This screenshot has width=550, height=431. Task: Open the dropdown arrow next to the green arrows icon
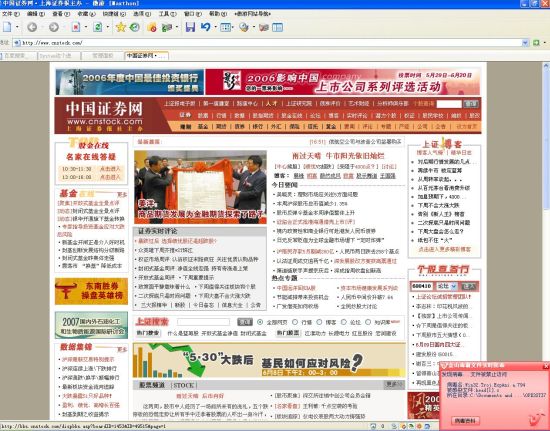176,27
